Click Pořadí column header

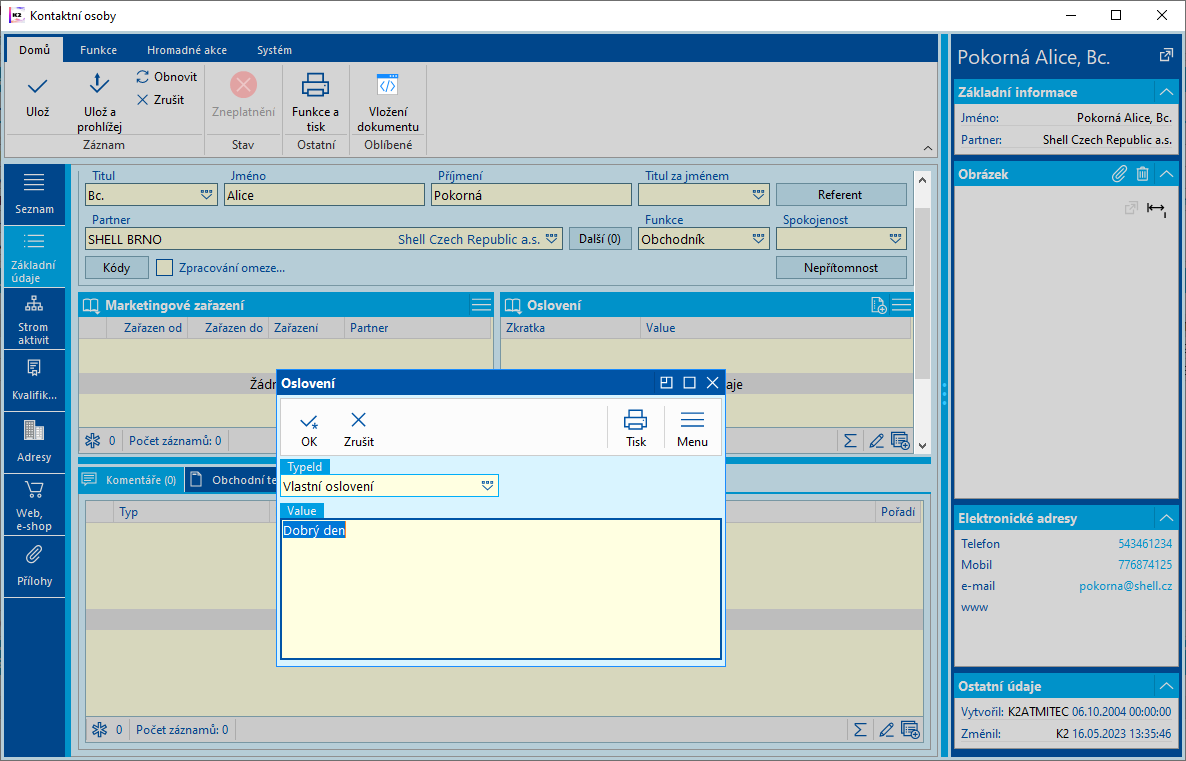(898, 512)
